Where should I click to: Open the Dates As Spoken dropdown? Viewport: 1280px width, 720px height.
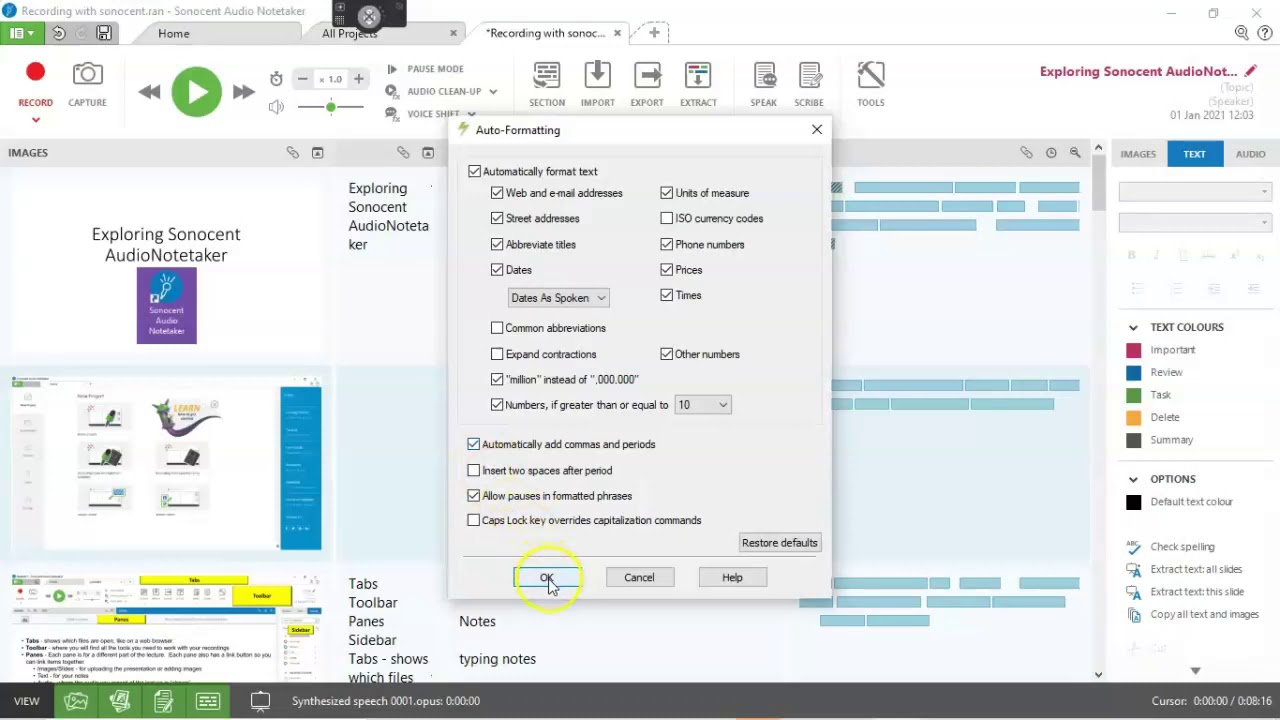[558, 298]
